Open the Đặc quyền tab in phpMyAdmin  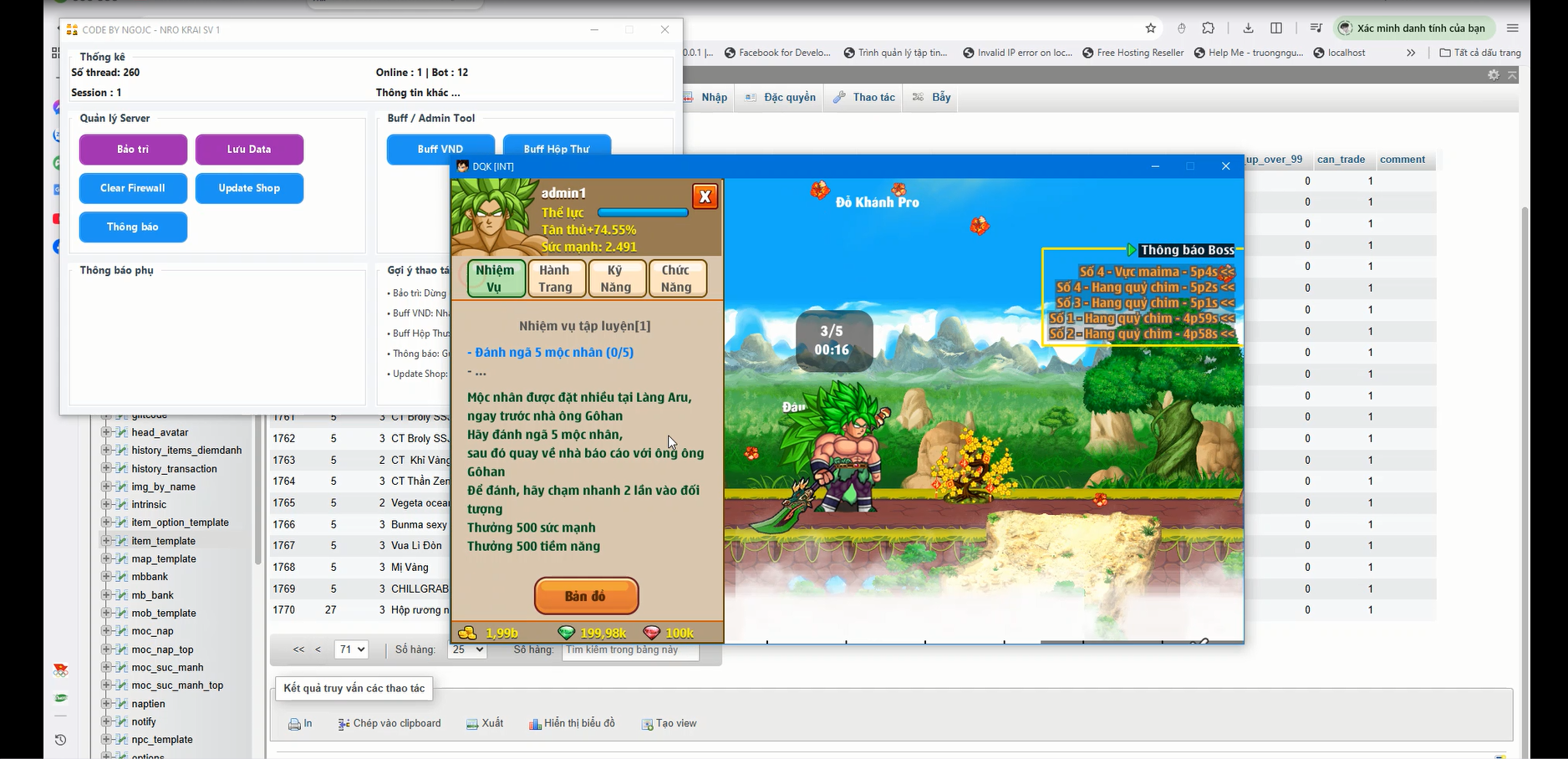click(780, 98)
